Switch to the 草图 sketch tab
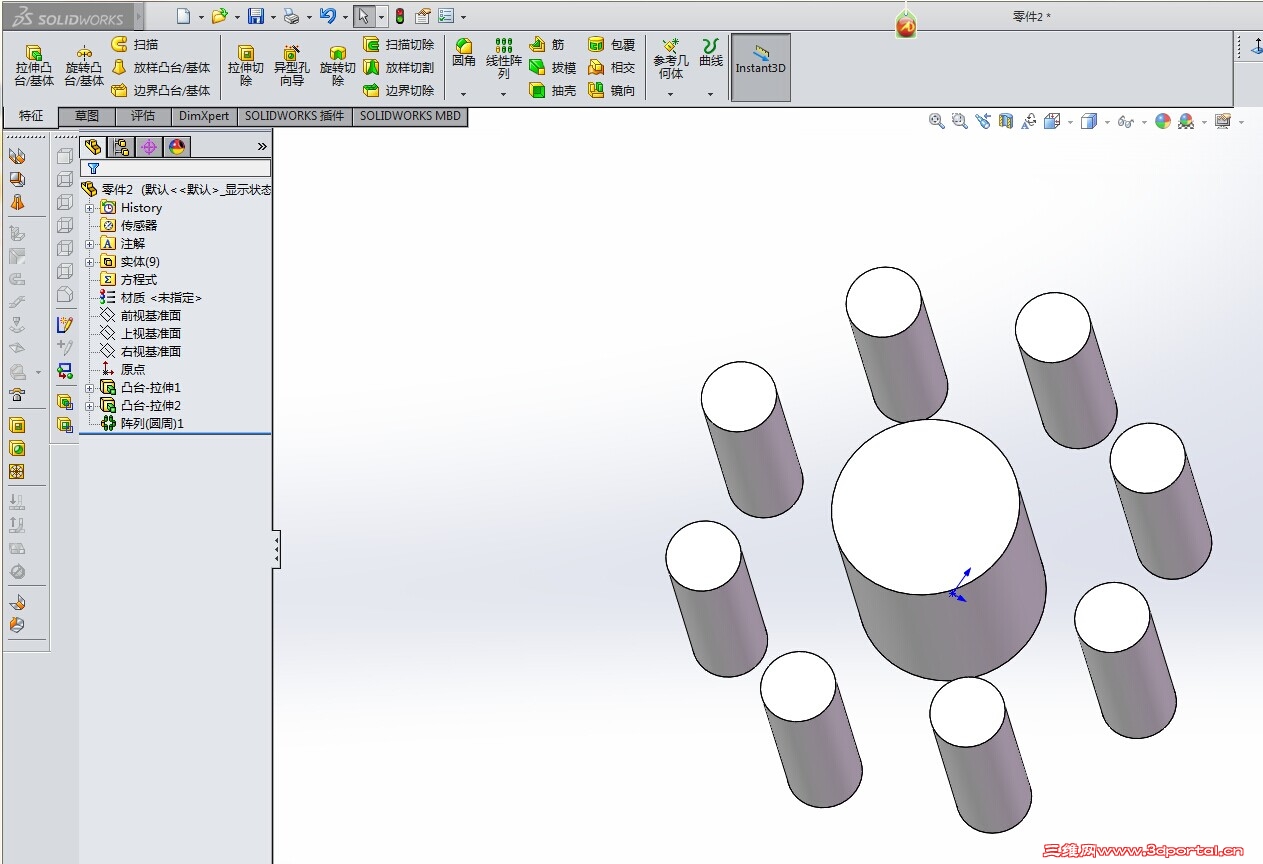Image resolution: width=1263 pixels, height=864 pixels. pos(87,116)
